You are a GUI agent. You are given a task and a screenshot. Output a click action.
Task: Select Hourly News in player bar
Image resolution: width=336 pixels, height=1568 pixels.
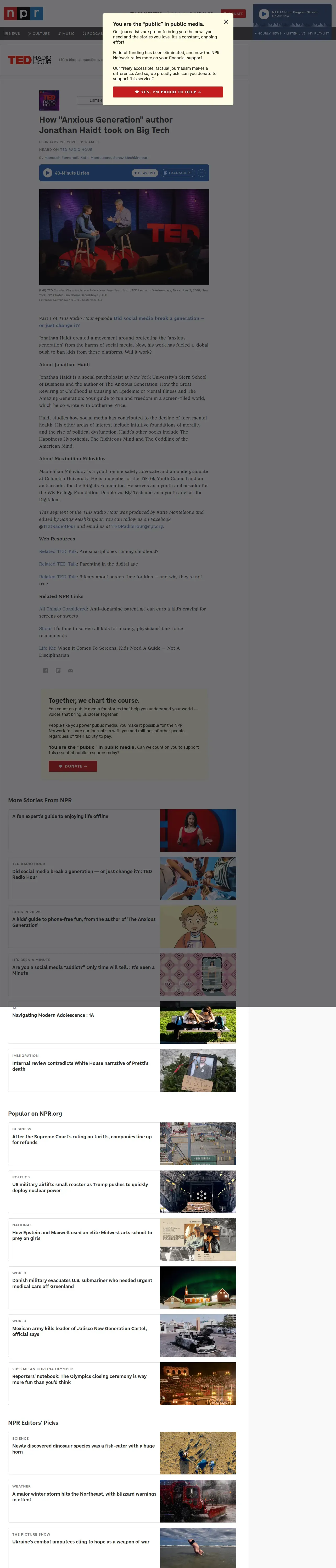click(x=268, y=33)
